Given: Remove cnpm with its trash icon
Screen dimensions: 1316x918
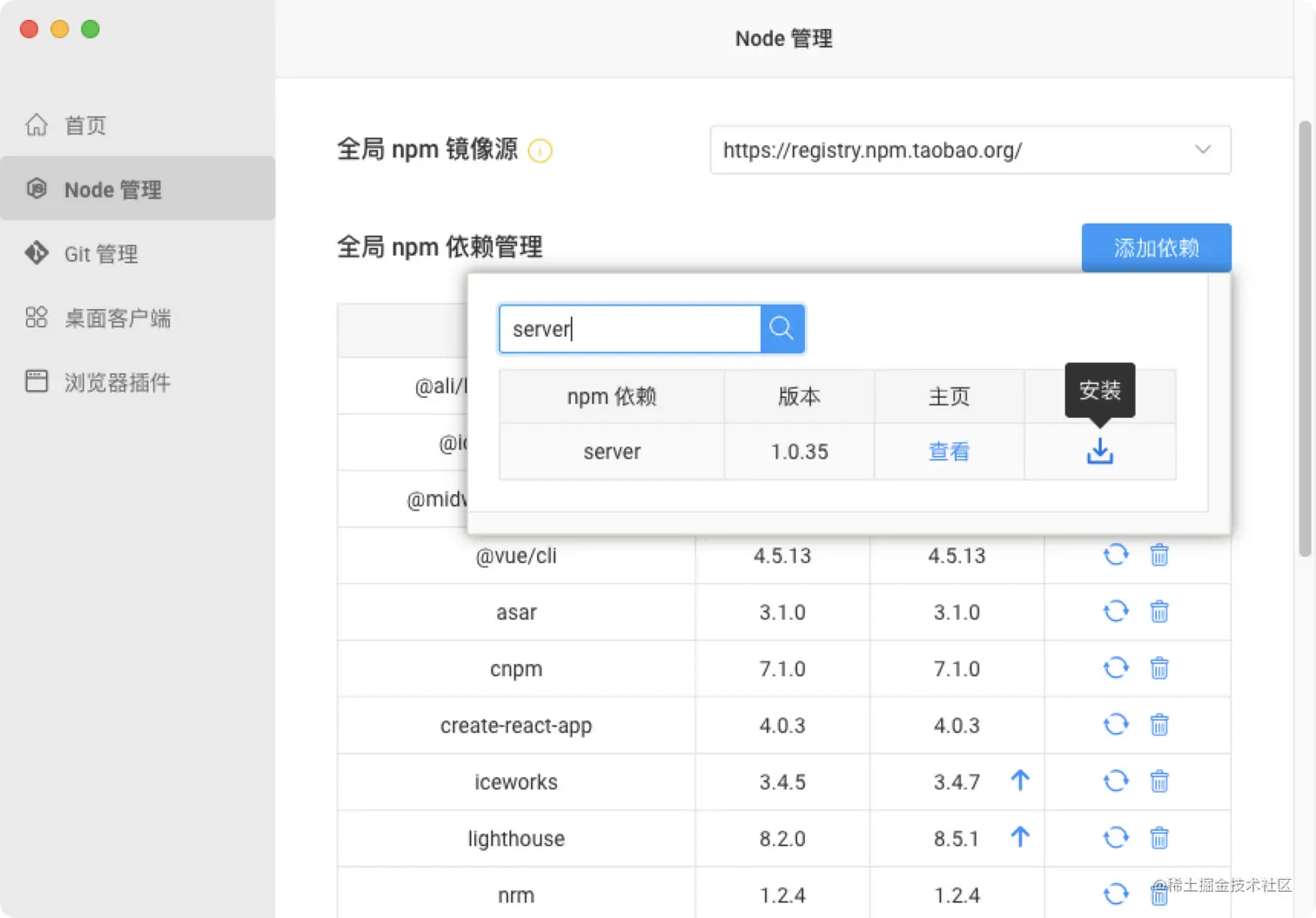Looking at the screenshot, I should point(1159,667).
